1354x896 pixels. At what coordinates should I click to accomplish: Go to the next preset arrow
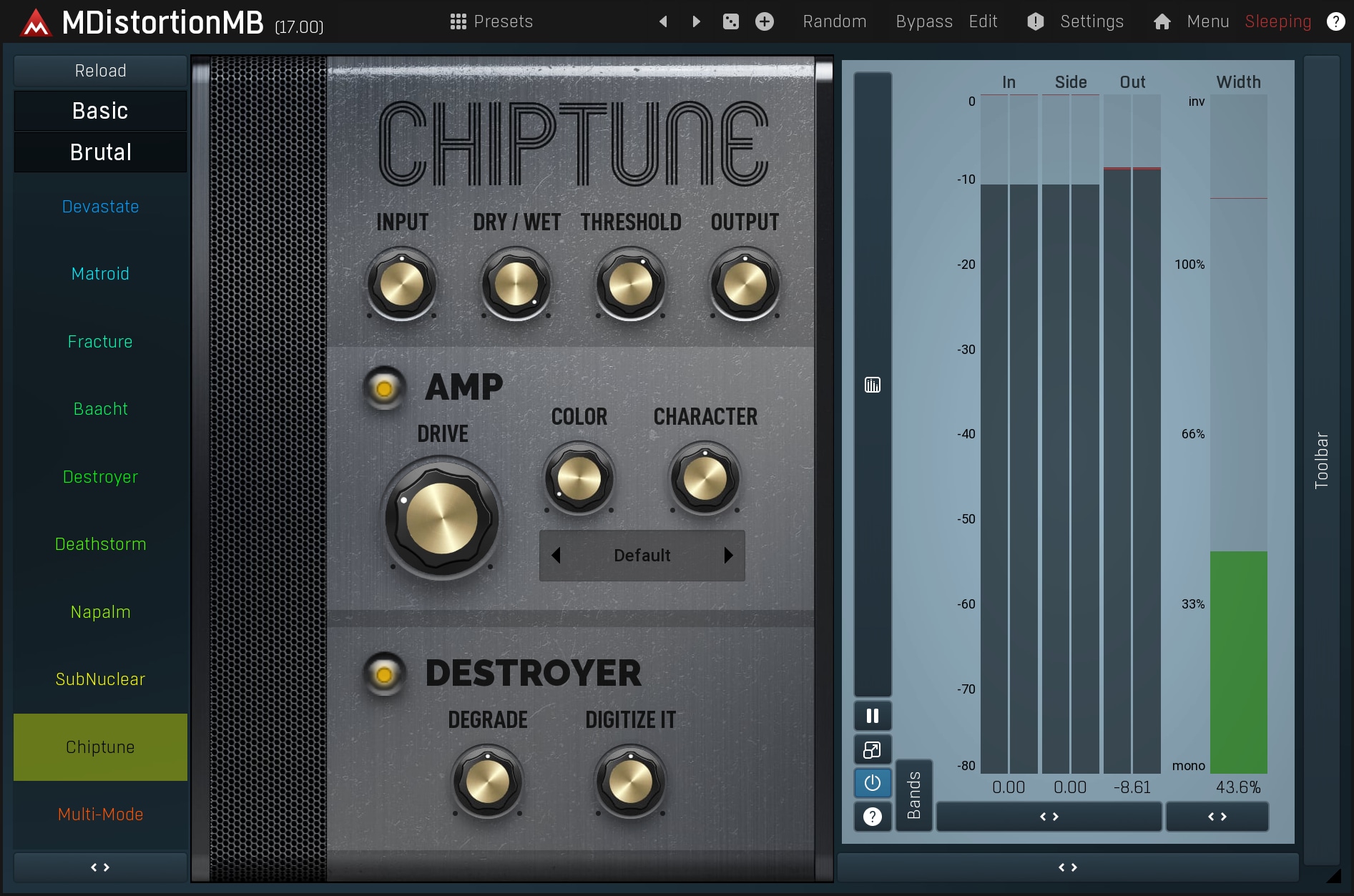click(x=696, y=21)
